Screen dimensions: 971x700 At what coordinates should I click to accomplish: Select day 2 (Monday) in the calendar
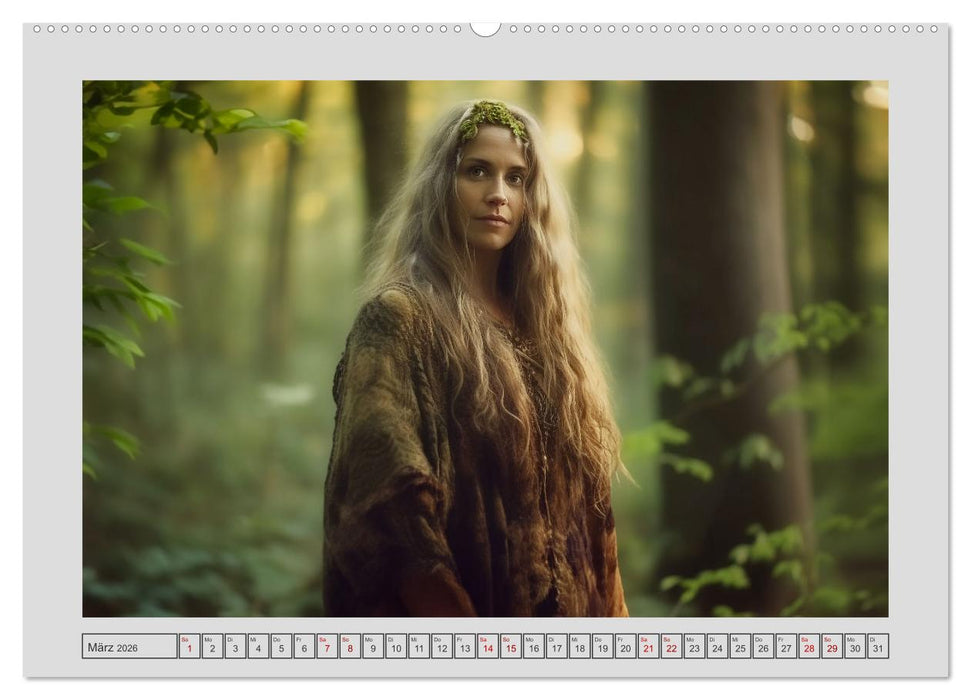[x=212, y=646]
